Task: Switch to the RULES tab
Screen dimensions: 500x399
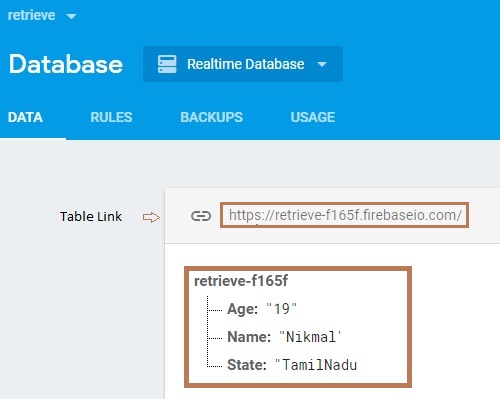Action: click(111, 117)
